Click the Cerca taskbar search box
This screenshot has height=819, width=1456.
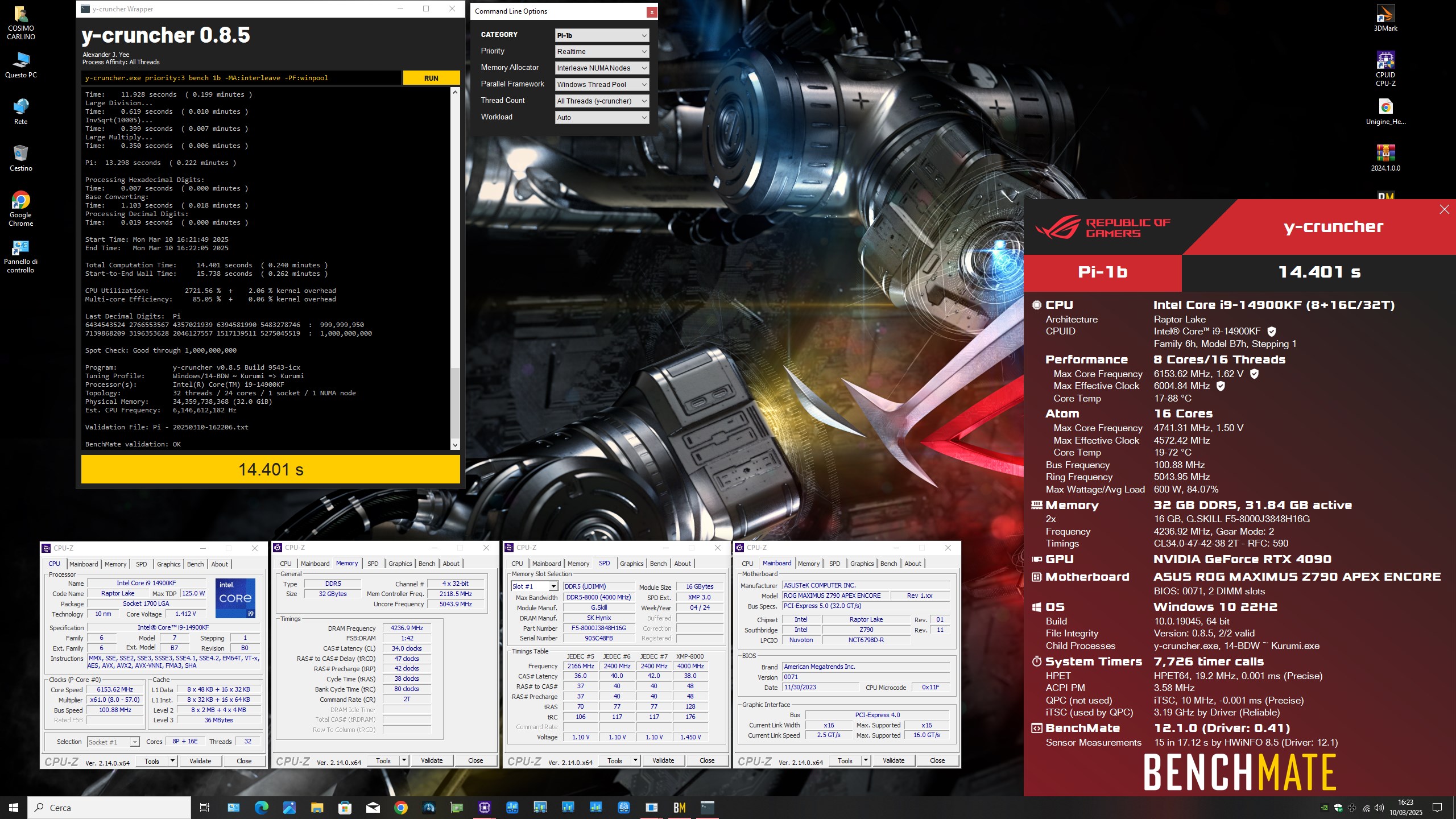[x=109, y=808]
